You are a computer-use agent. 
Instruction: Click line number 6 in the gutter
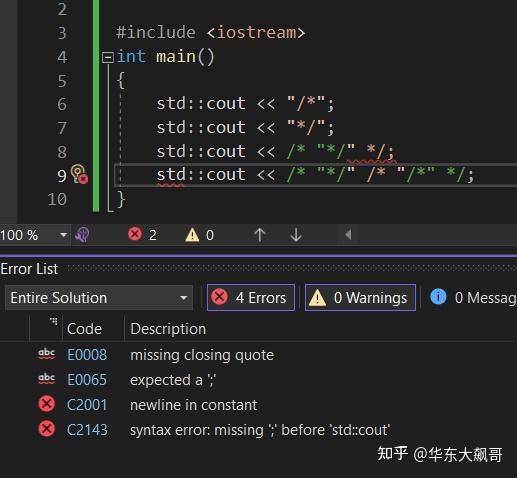[x=62, y=104]
